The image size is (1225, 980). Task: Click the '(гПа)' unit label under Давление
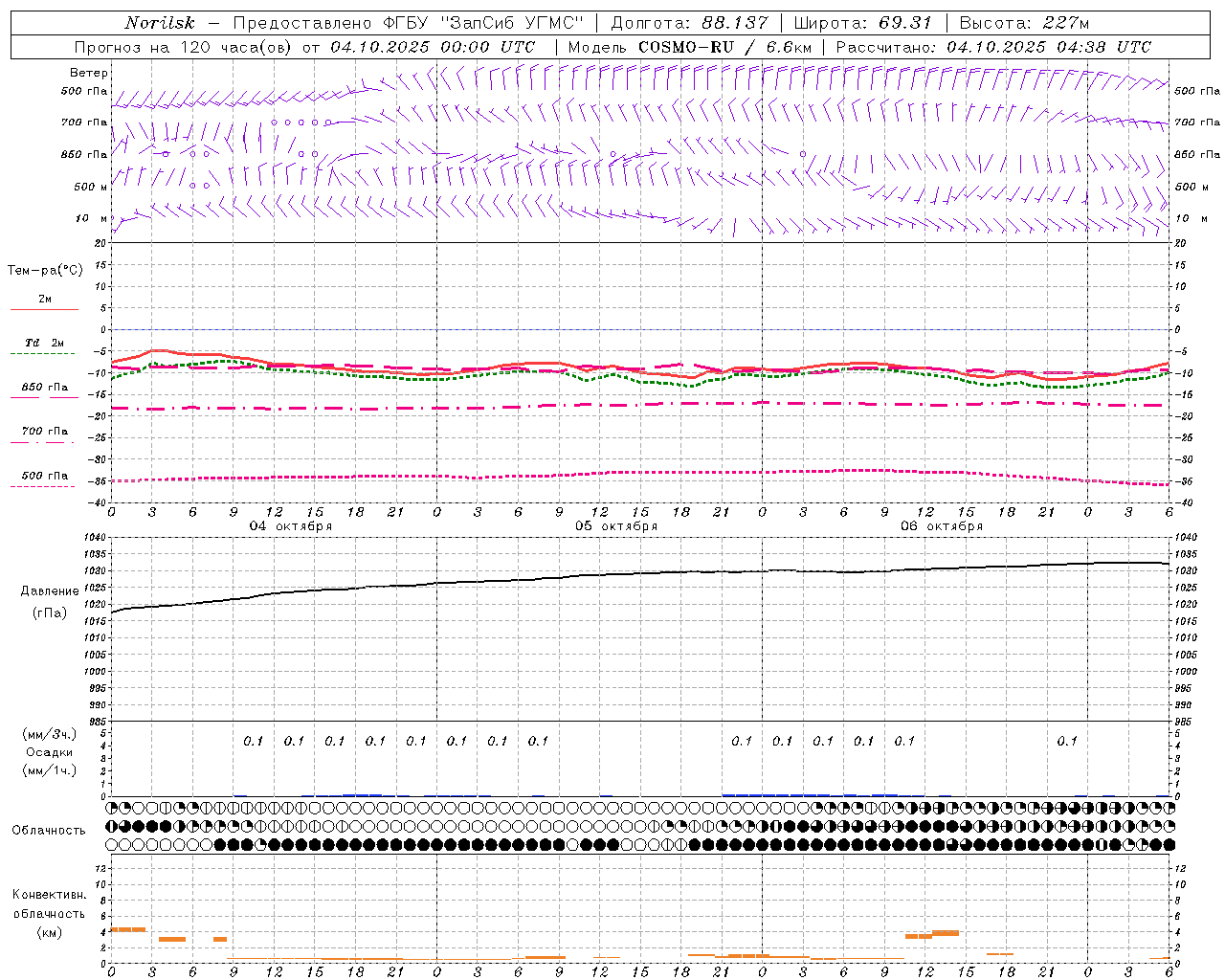(50, 612)
